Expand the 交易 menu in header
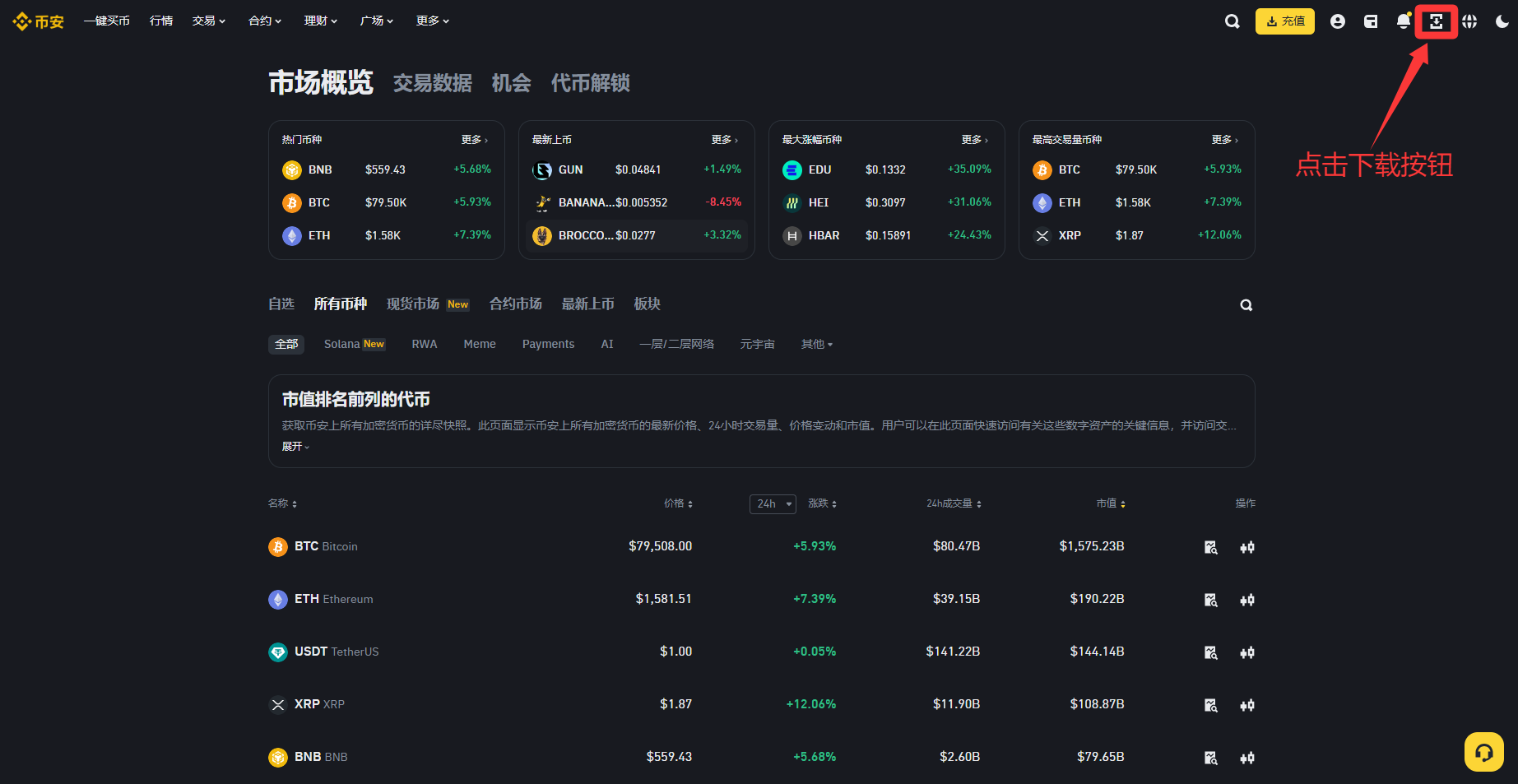The width and height of the screenshot is (1518, 784). point(209,21)
